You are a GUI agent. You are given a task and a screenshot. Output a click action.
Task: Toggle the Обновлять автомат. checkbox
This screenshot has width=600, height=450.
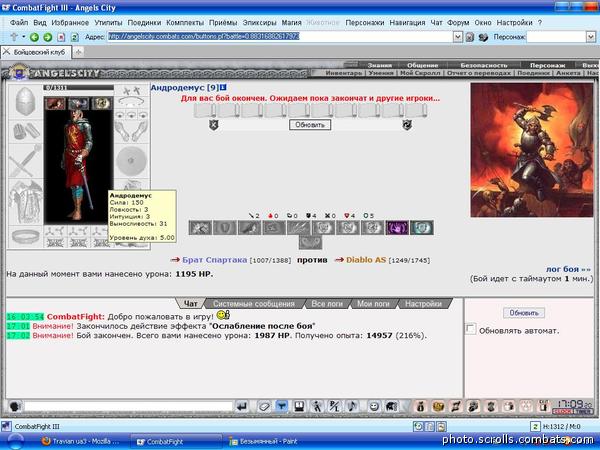[x=470, y=329]
